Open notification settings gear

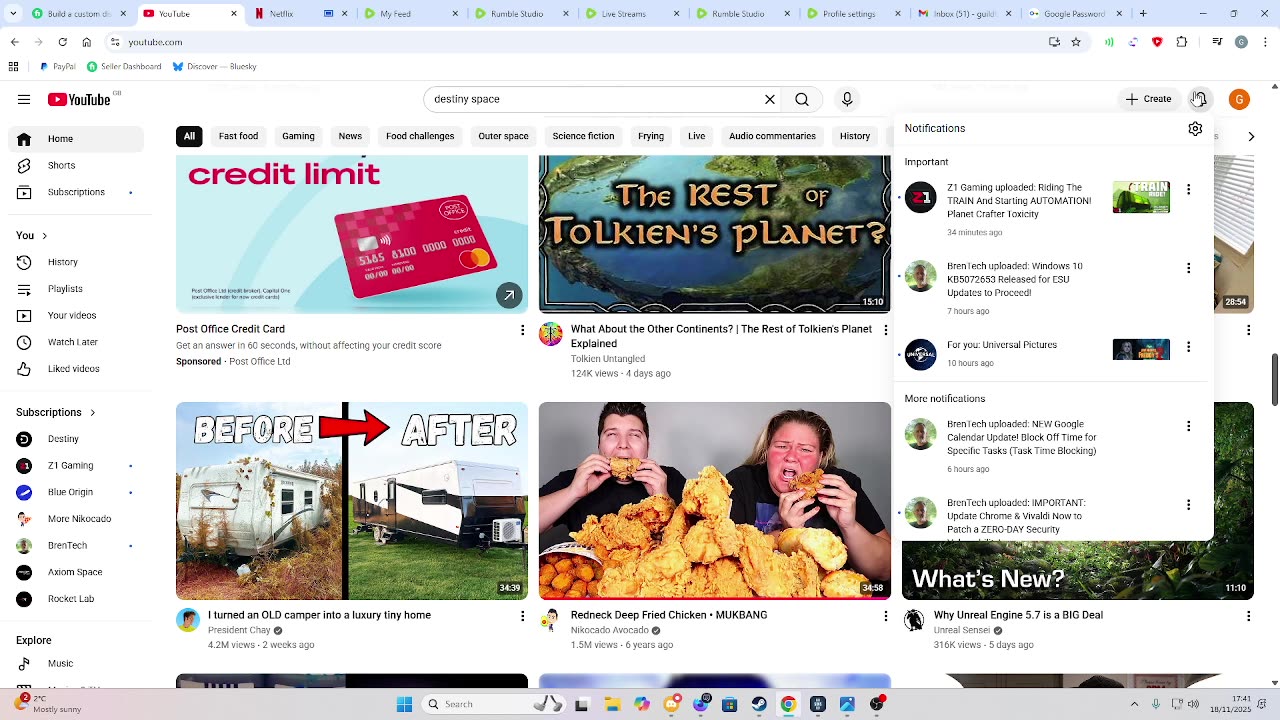(x=1195, y=128)
